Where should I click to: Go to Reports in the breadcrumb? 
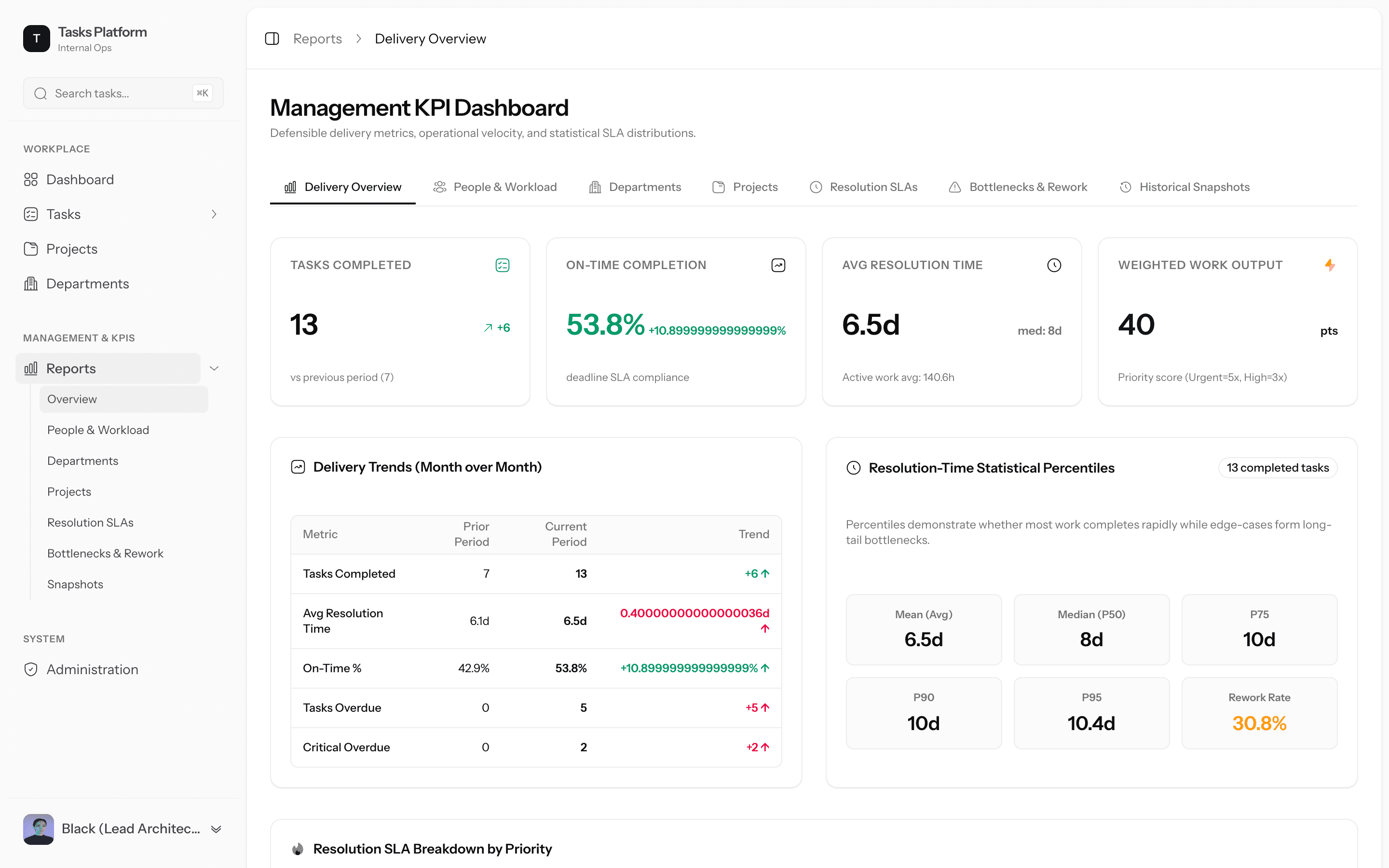tap(317, 39)
